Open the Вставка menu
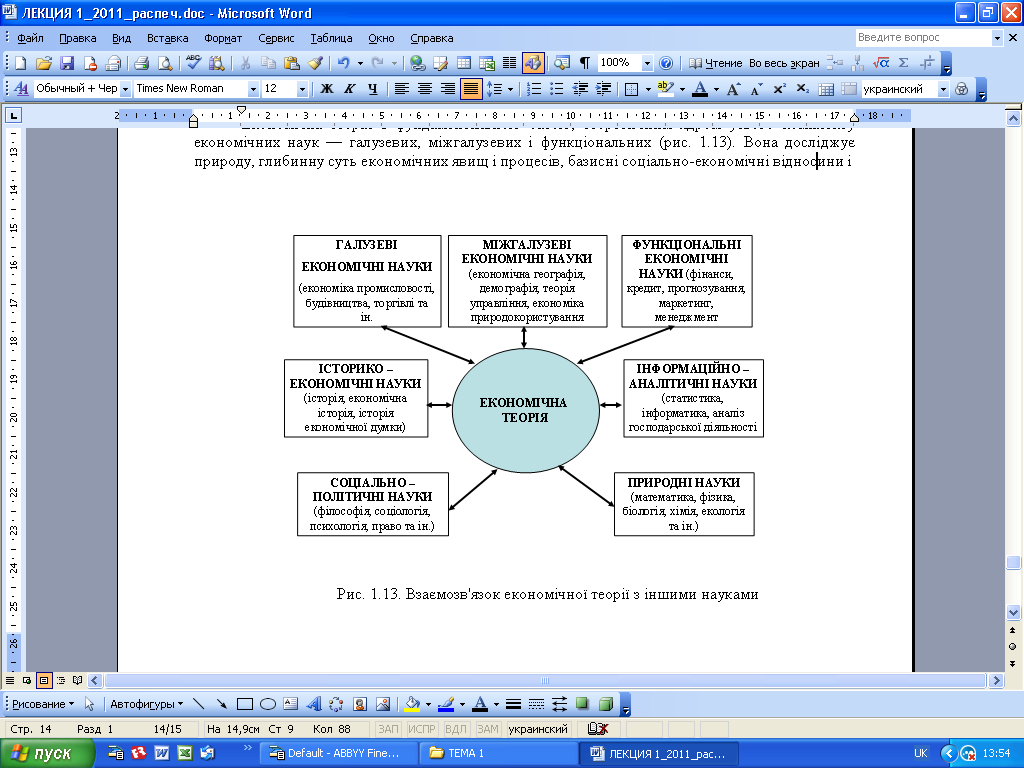Viewport: 1024px width, 768px height. click(x=167, y=38)
